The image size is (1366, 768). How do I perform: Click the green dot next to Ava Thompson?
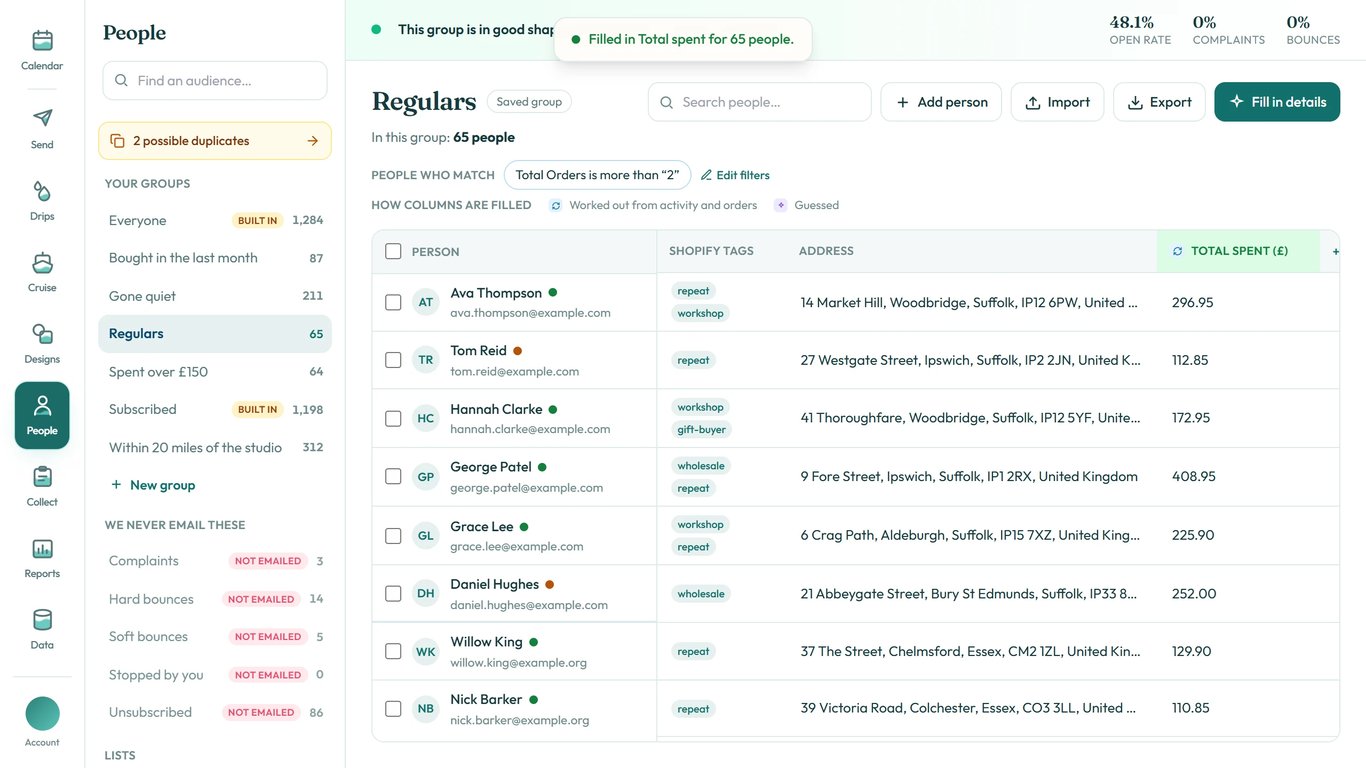click(553, 293)
